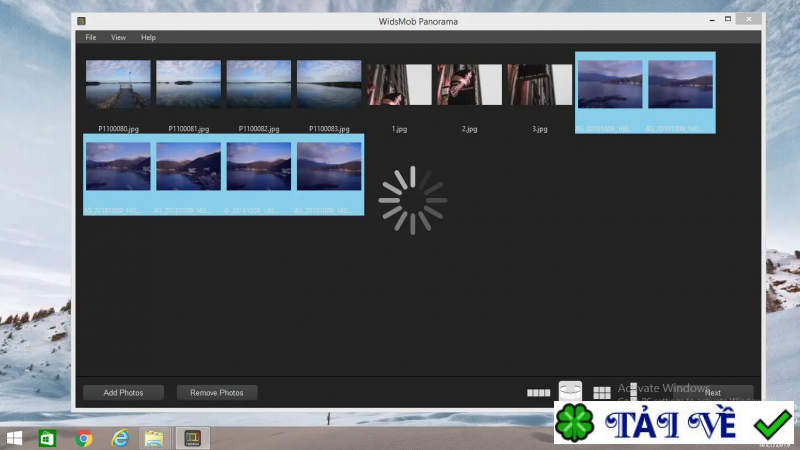Click the Remove Photos button
Image resolution: width=800 pixels, height=450 pixels.
tap(217, 392)
